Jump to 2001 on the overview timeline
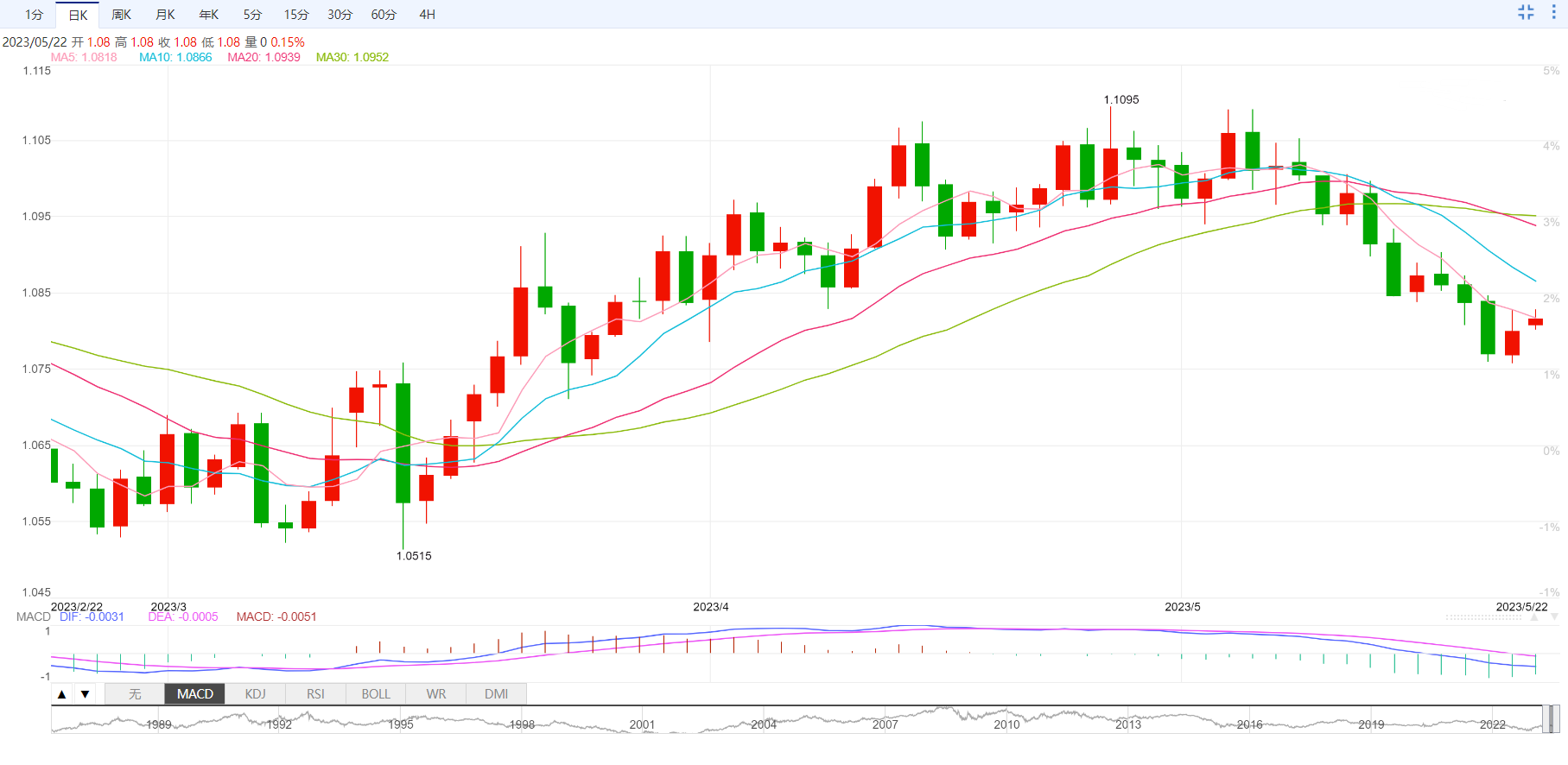Screen dimensions: 1568x765 pyautogui.click(x=642, y=724)
